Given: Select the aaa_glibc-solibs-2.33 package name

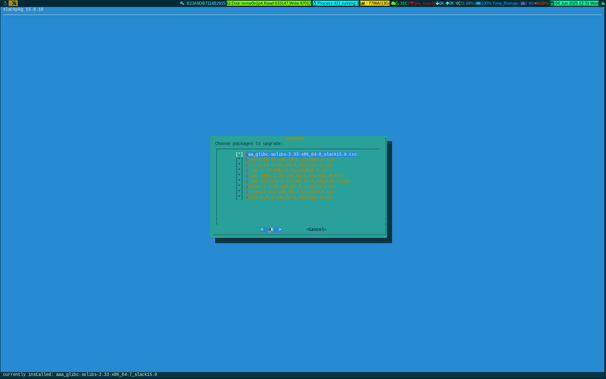Looking at the screenshot, I should pos(301,154).
